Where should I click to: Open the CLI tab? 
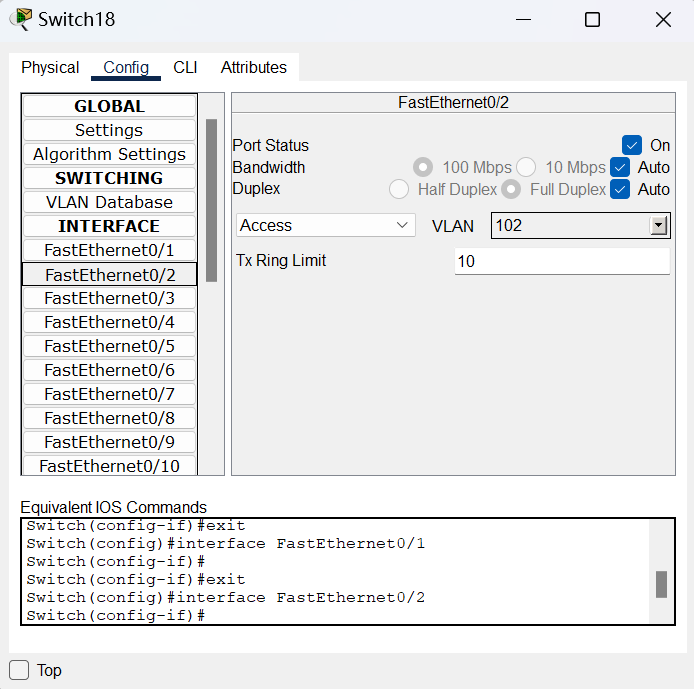click(185, 67)
